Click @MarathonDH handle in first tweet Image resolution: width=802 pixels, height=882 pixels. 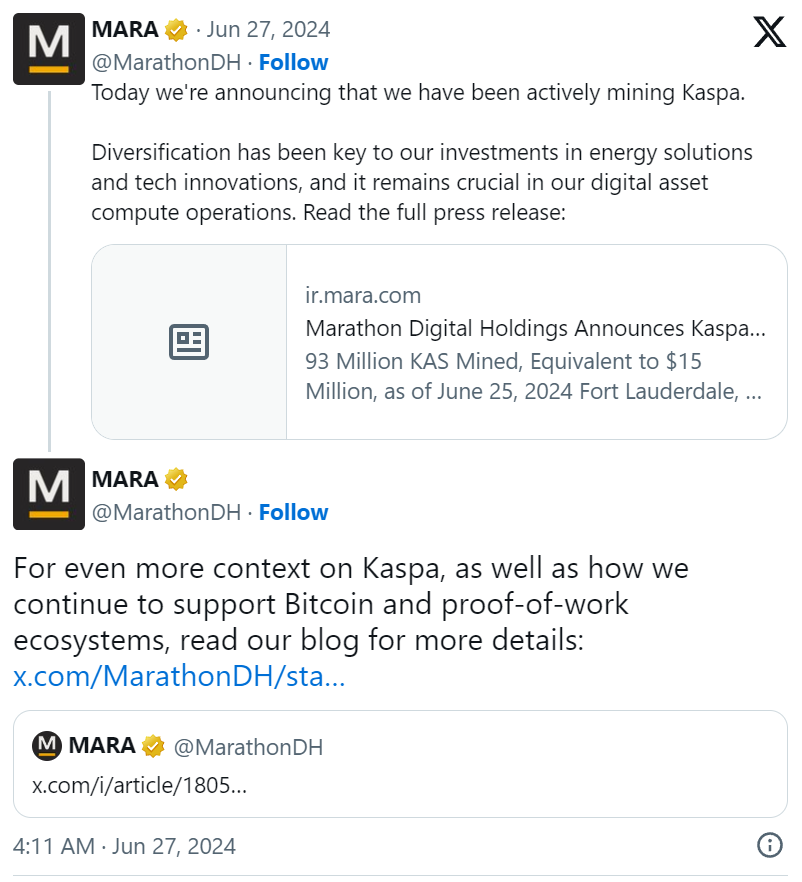click(x=166, y=62)
